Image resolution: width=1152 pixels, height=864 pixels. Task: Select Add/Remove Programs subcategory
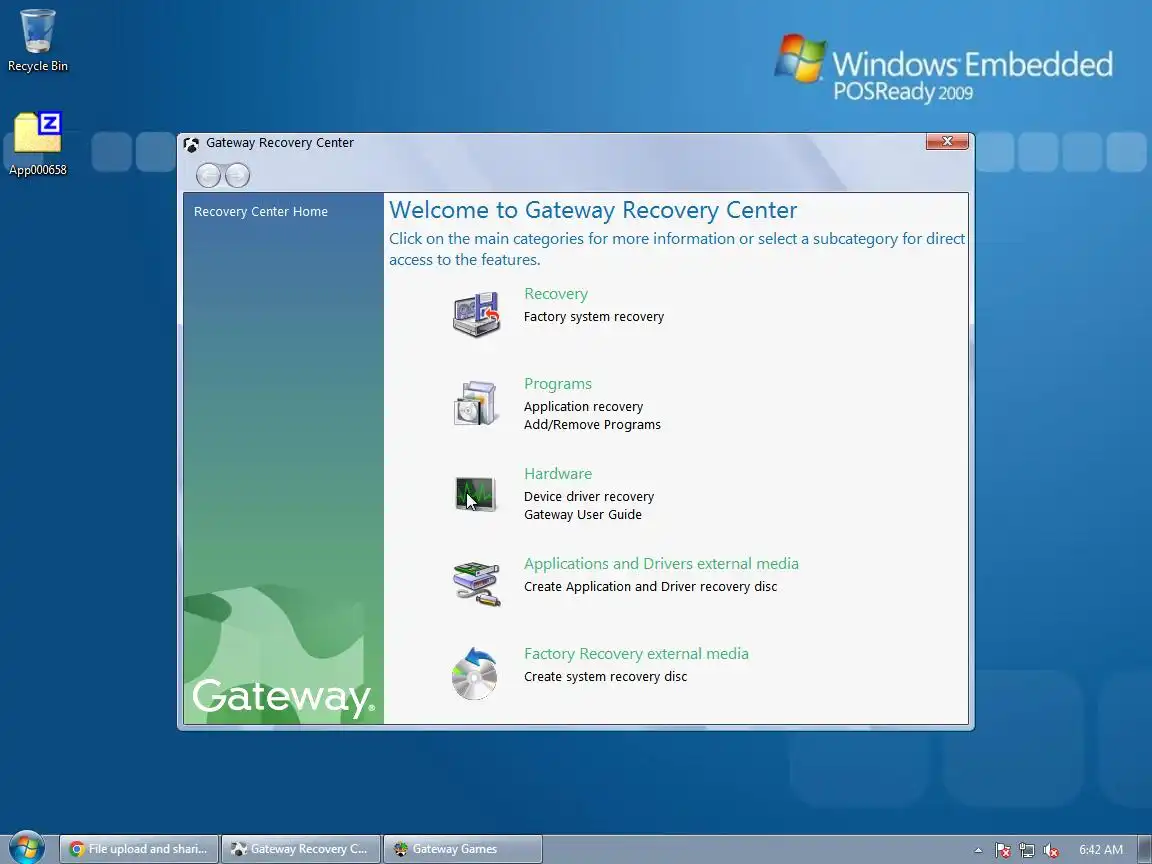pyautogui.click(x=592, y=425)
